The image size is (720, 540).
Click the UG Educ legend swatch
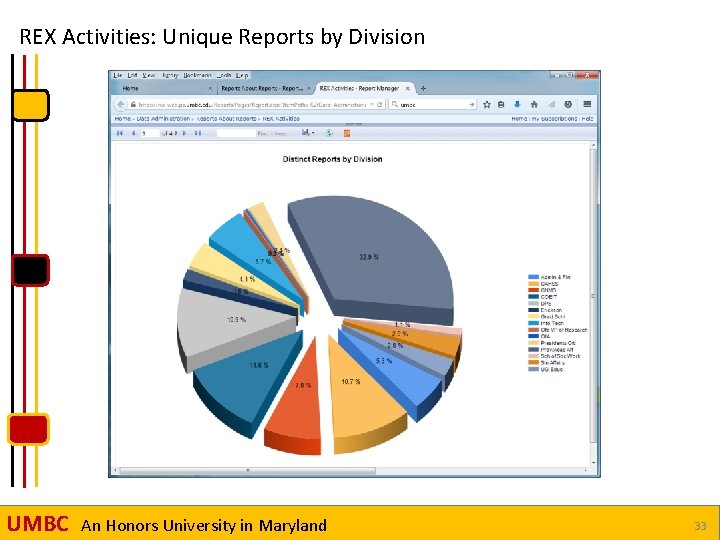(533, 369)
